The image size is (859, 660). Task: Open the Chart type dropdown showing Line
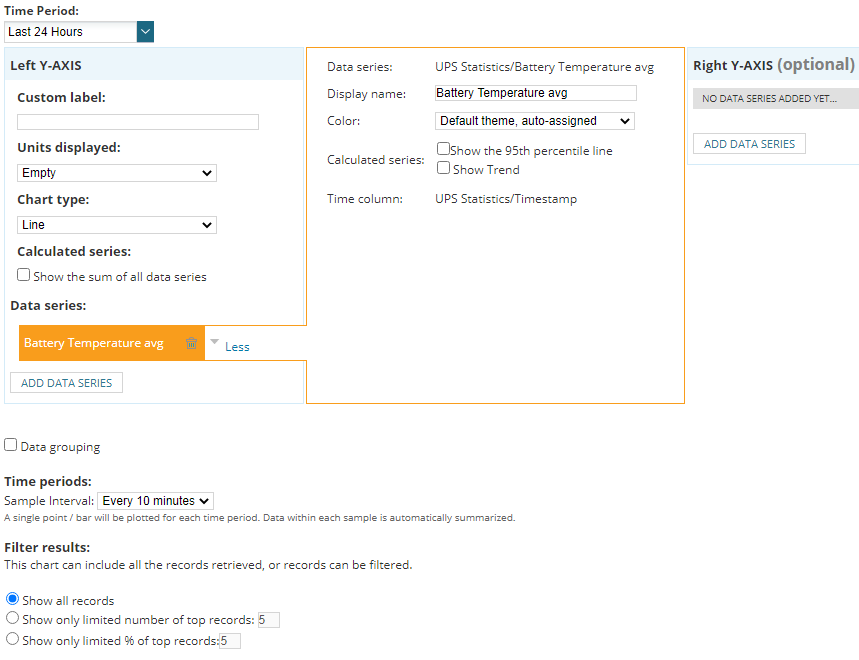tap(117, 225)
